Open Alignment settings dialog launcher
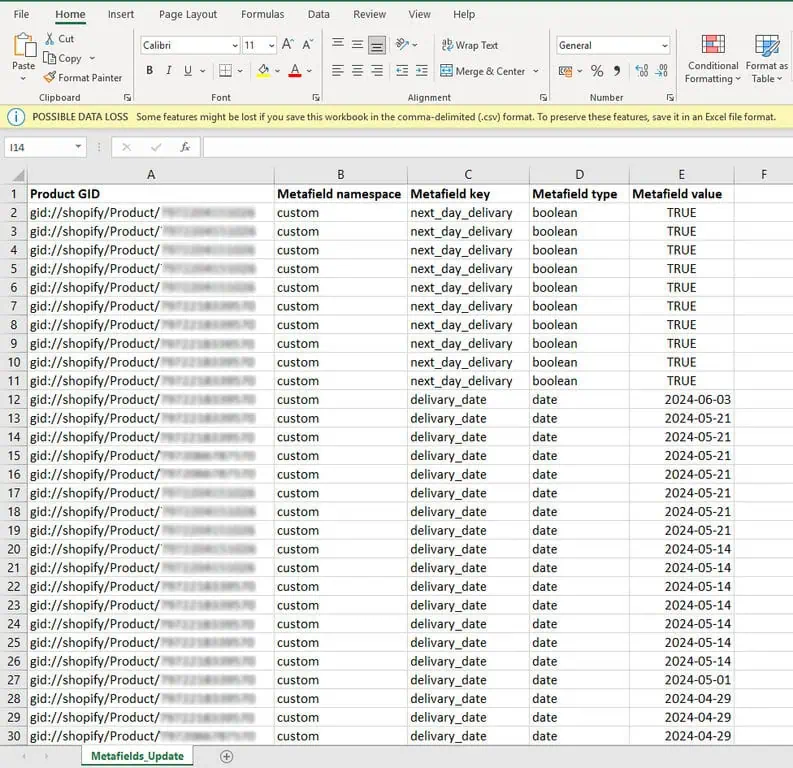This screenshot has height=768, width=793. pos(543,97)
